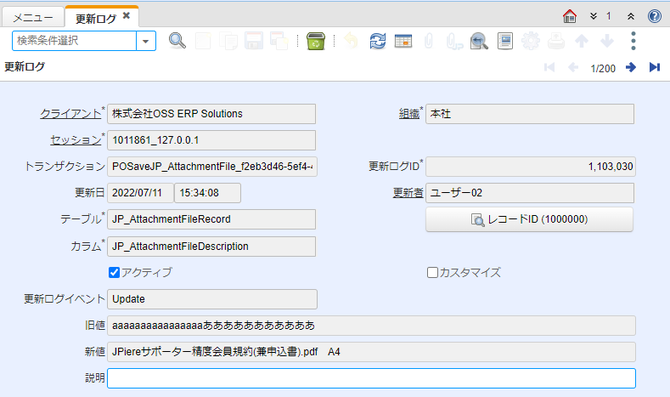Go to next record with blue arrow

(x=631, y=67)
